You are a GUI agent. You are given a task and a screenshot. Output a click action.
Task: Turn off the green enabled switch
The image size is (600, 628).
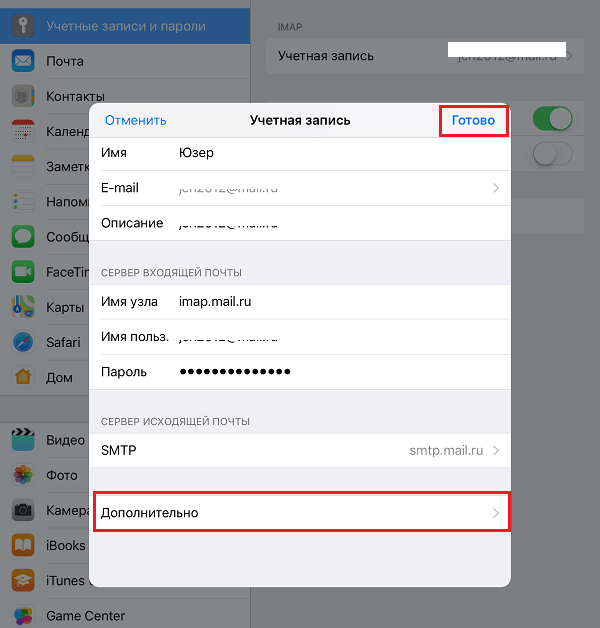pos(552,119)
